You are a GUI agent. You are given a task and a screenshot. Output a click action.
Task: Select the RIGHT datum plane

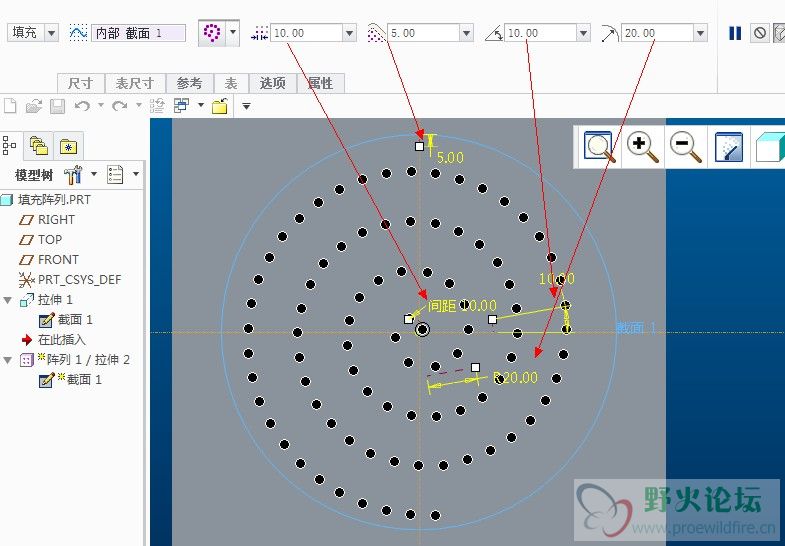[56, 220]
